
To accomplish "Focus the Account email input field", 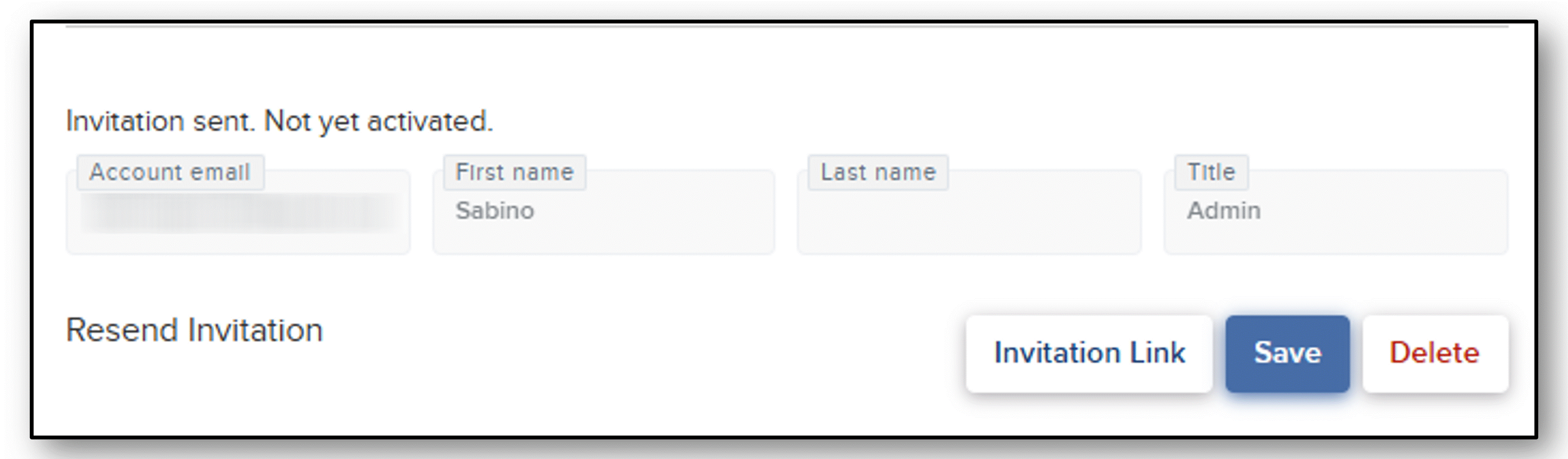I will pyautogui.click(x=238, y=212).
